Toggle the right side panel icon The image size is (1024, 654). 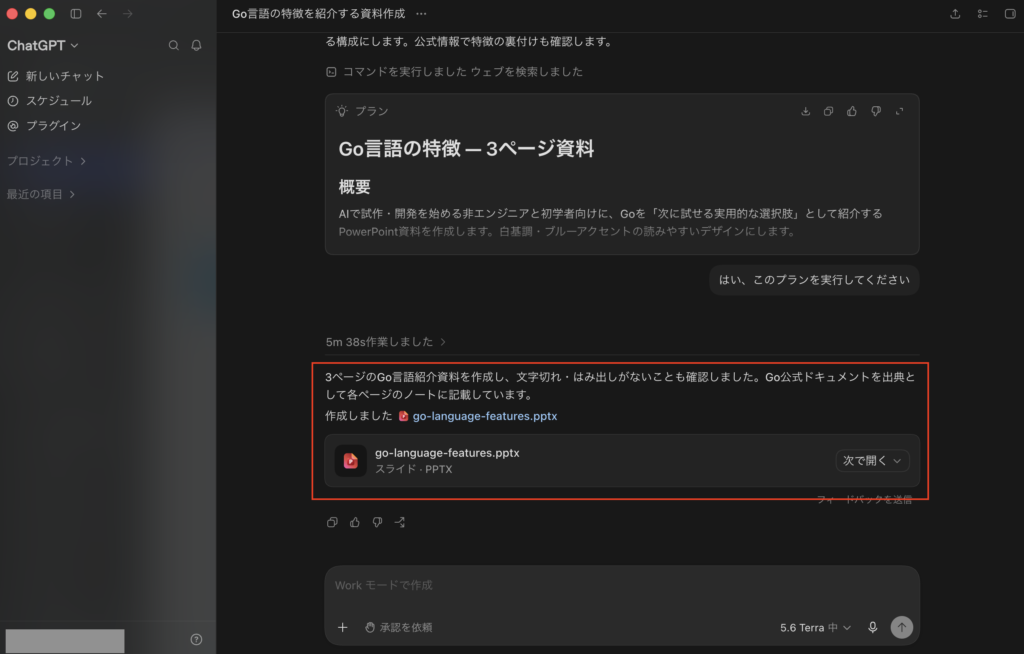coord(1010,13)
